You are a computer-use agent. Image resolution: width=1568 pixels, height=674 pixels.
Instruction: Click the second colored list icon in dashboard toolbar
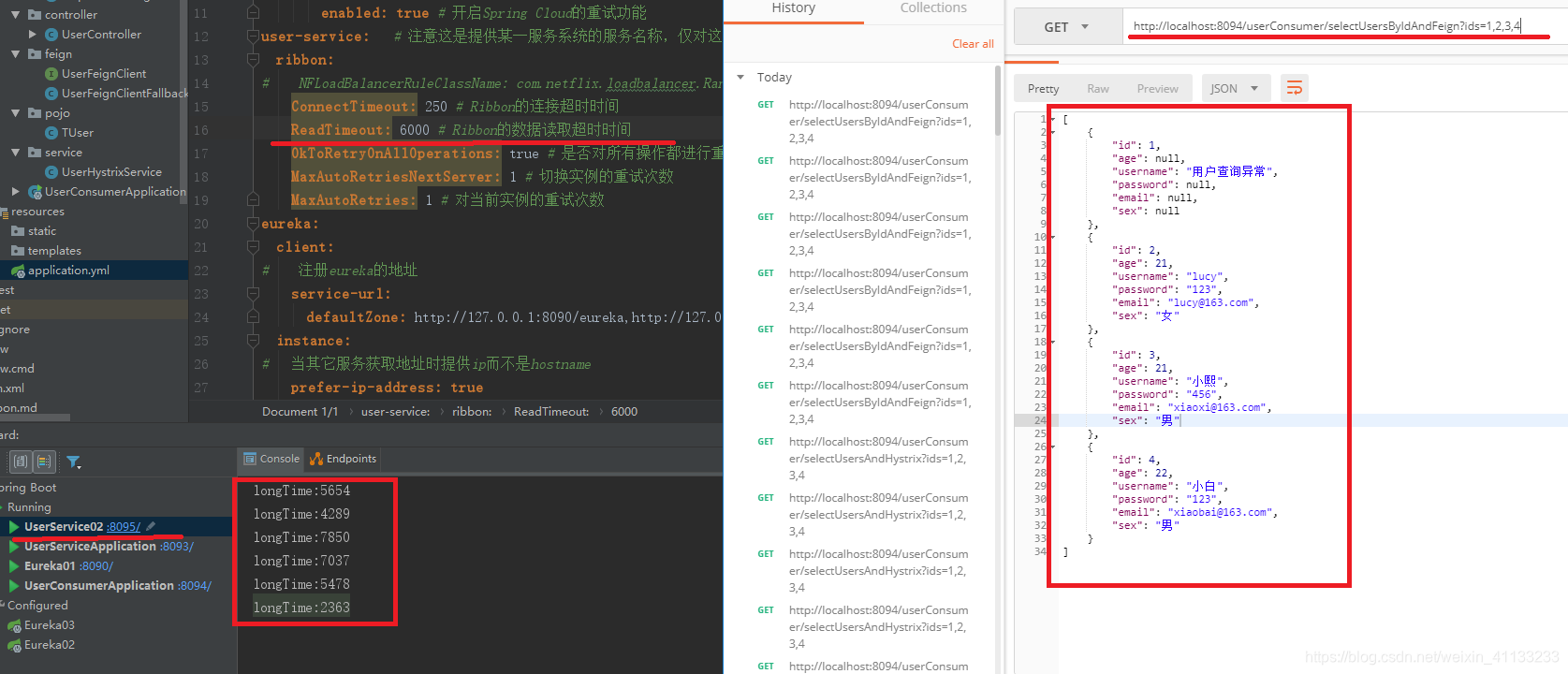44,462
